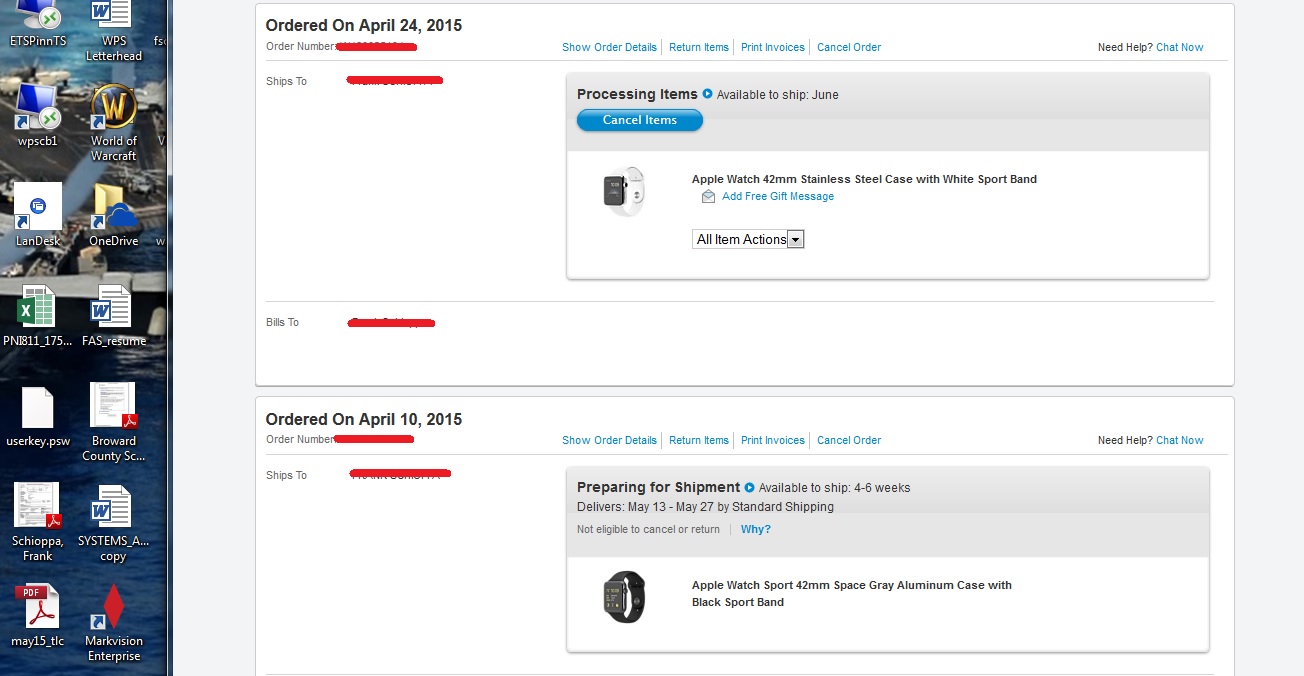Click the Why? link about cancel eligibility
This screenshot has height=676, width=1304.
[x=756, y=529]
